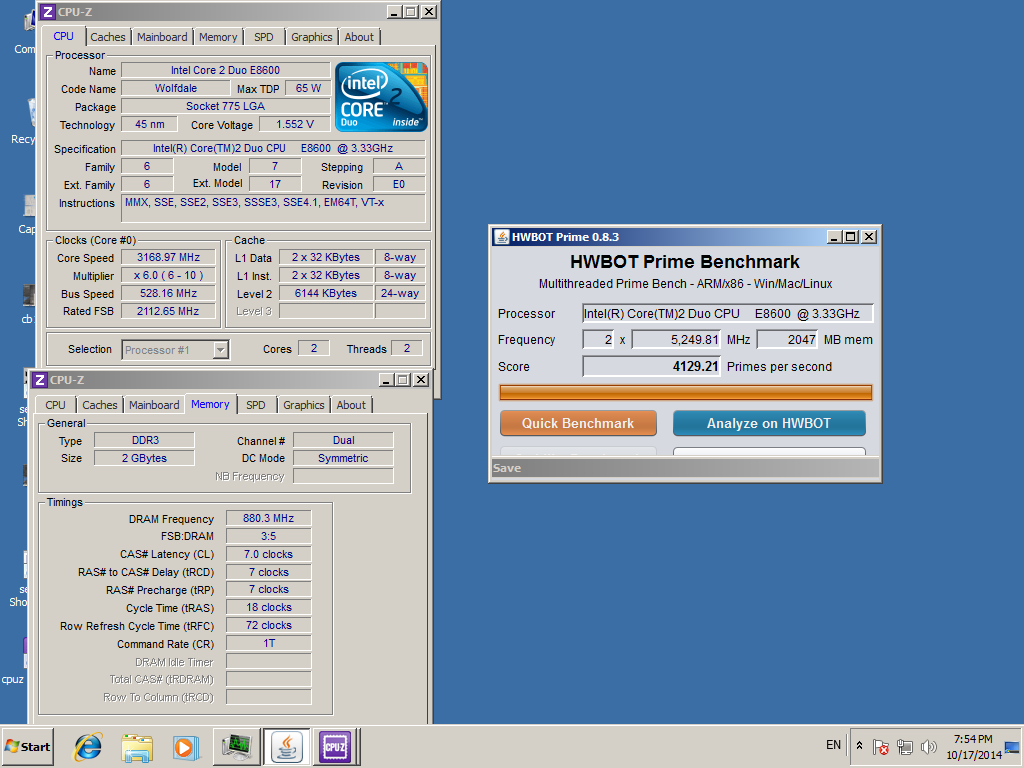Click the HWBOT Processor name field
Image resolution: width=1024 pixels, height=768 pixels.
point(728,313)
